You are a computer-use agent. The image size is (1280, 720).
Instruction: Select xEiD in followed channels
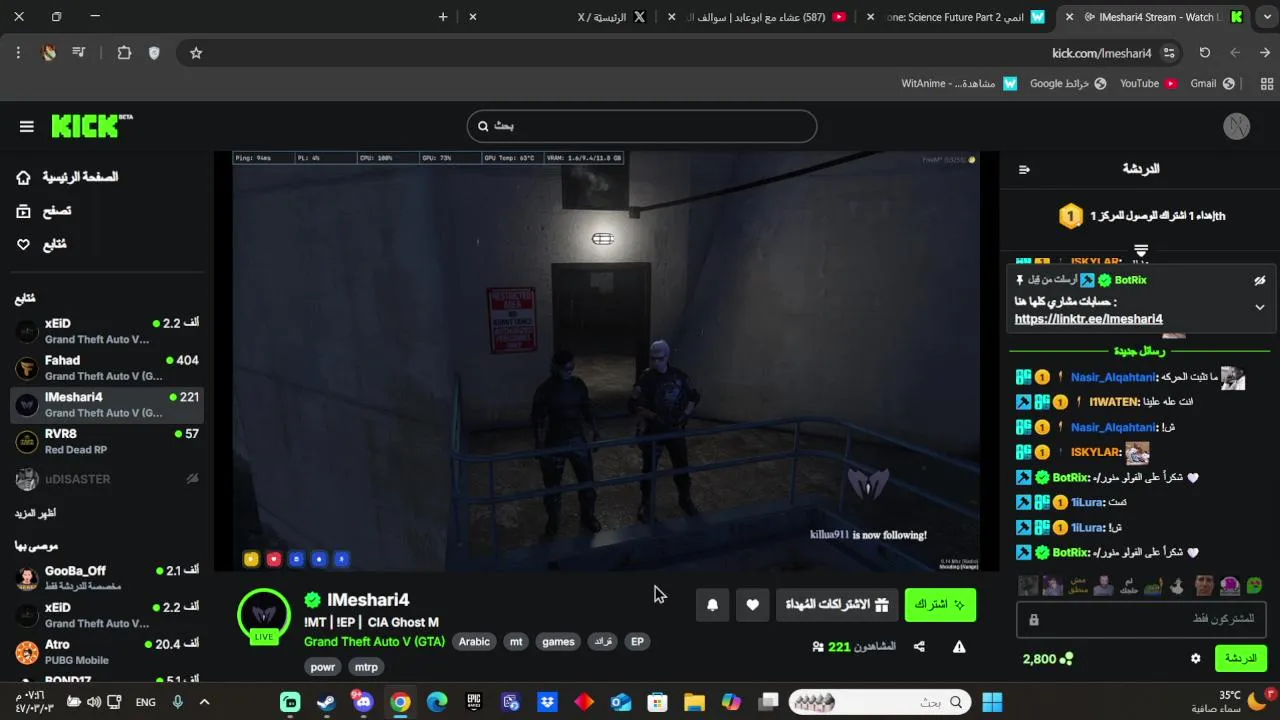[107, 331]
